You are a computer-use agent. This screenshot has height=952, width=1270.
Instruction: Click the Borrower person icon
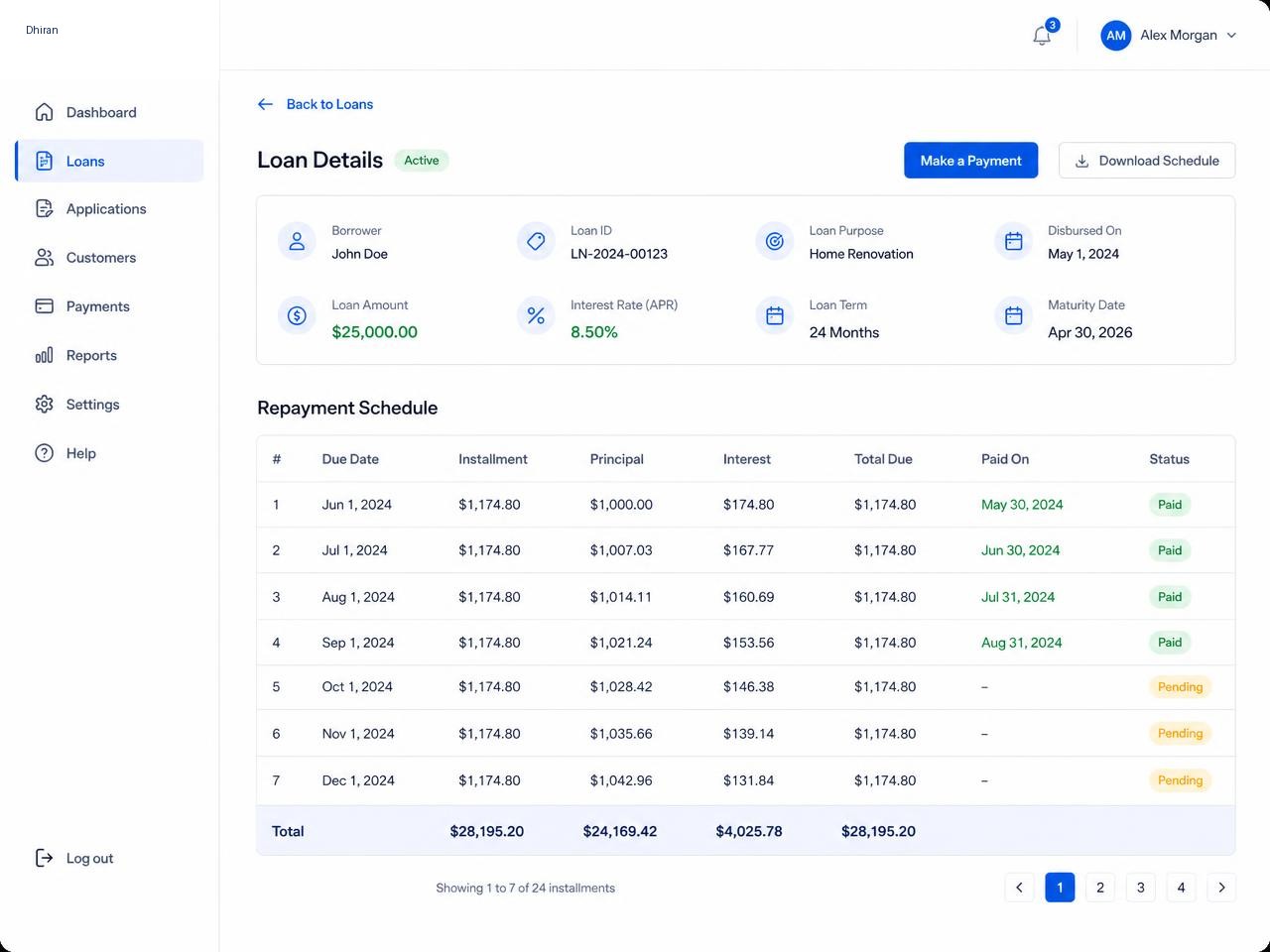tap(297, 241)
